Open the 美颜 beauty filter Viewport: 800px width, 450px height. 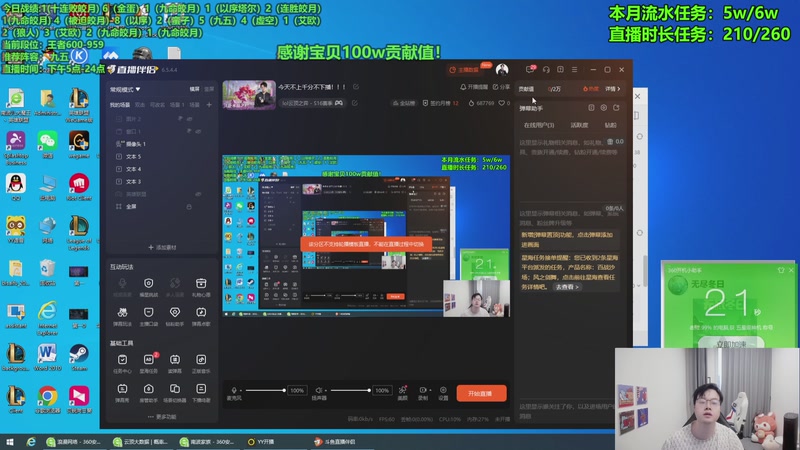coord(403,392)
